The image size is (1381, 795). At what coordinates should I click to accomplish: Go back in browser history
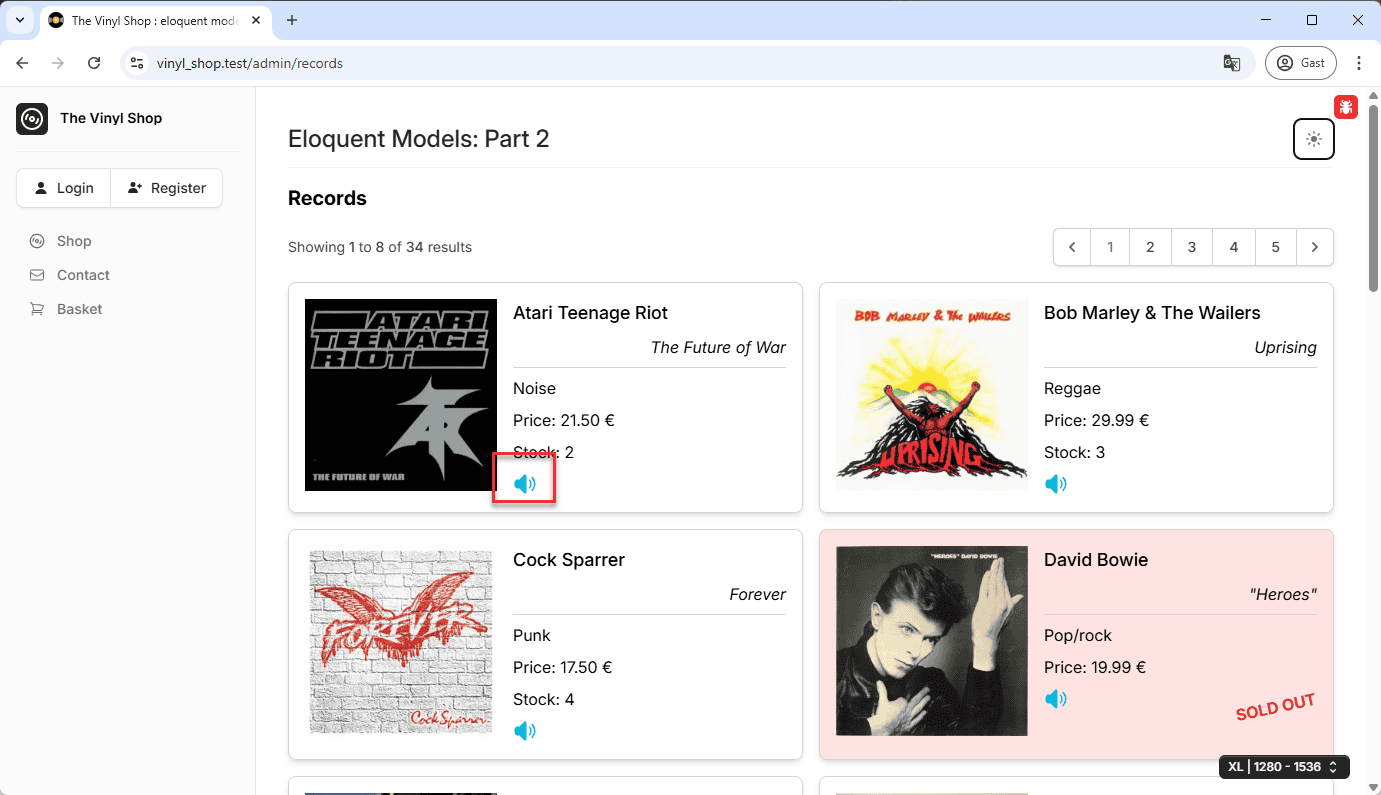tap(23, 63)
